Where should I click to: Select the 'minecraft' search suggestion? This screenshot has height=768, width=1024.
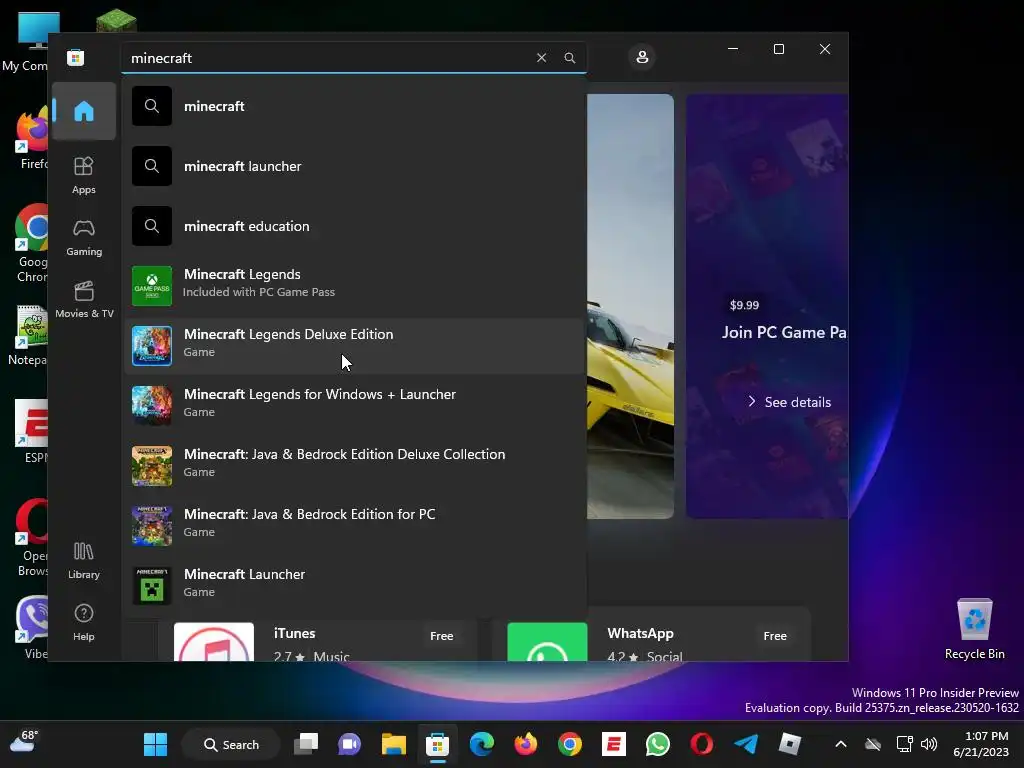click(353, 106)
